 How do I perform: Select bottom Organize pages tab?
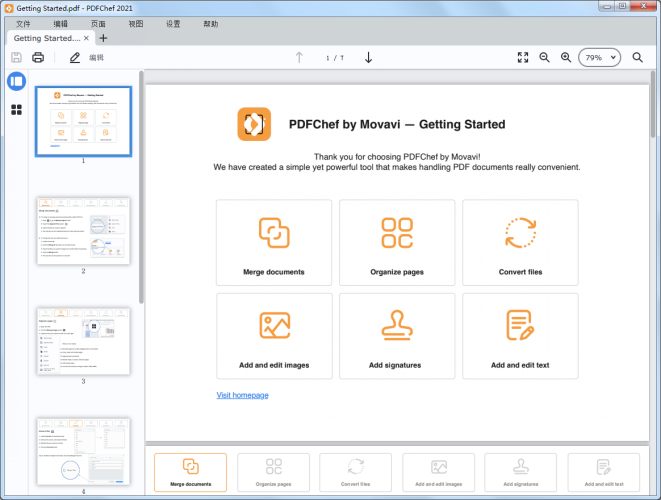(273, 472)
